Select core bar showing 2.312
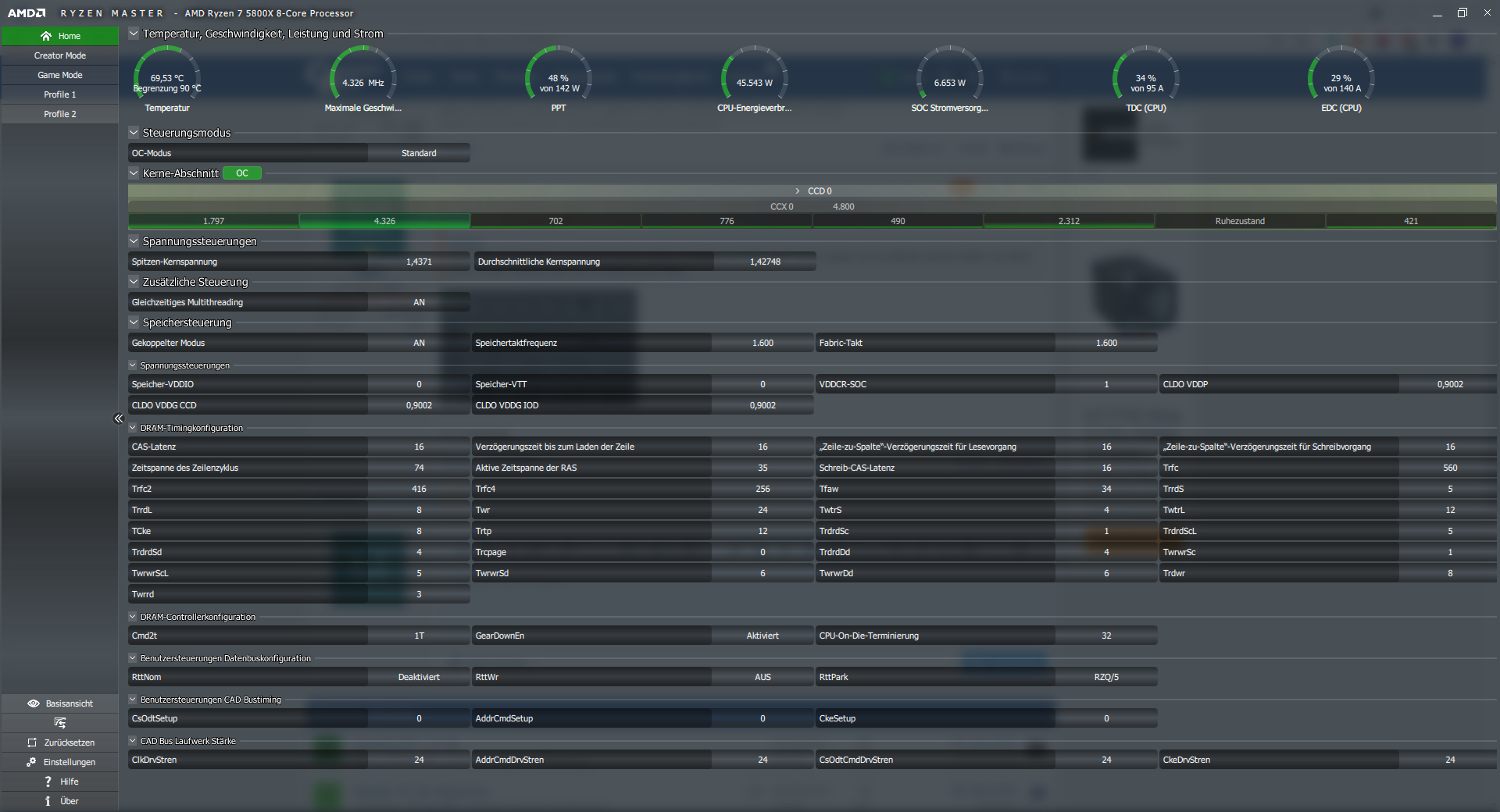1500x812 pixels. [x=1069, y=221]
